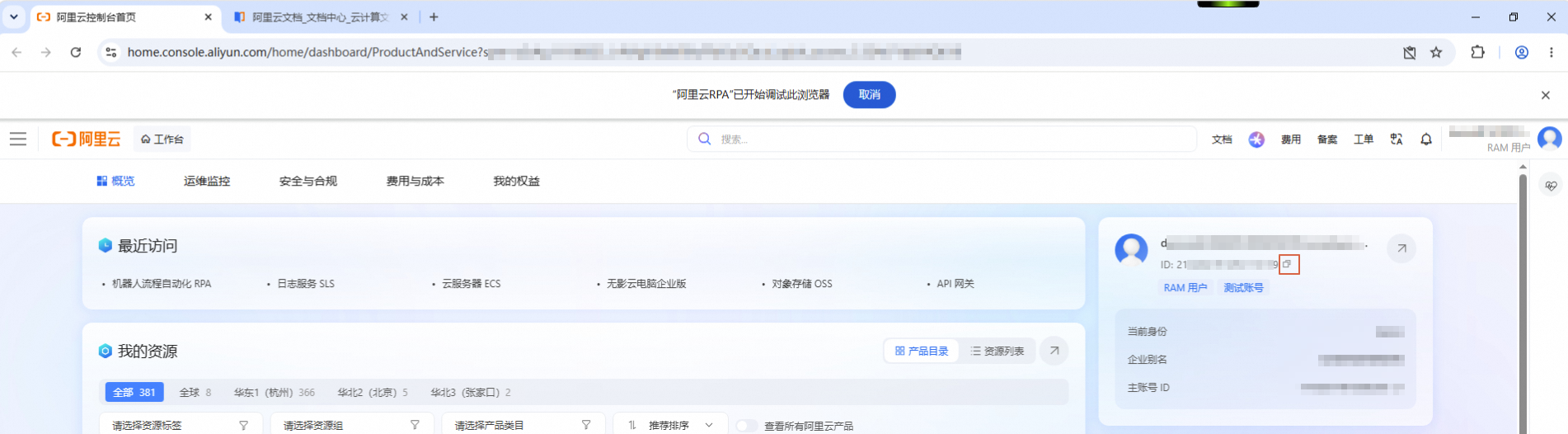
Task: Bookmark this page with the star
Action: pos(1436,52)
